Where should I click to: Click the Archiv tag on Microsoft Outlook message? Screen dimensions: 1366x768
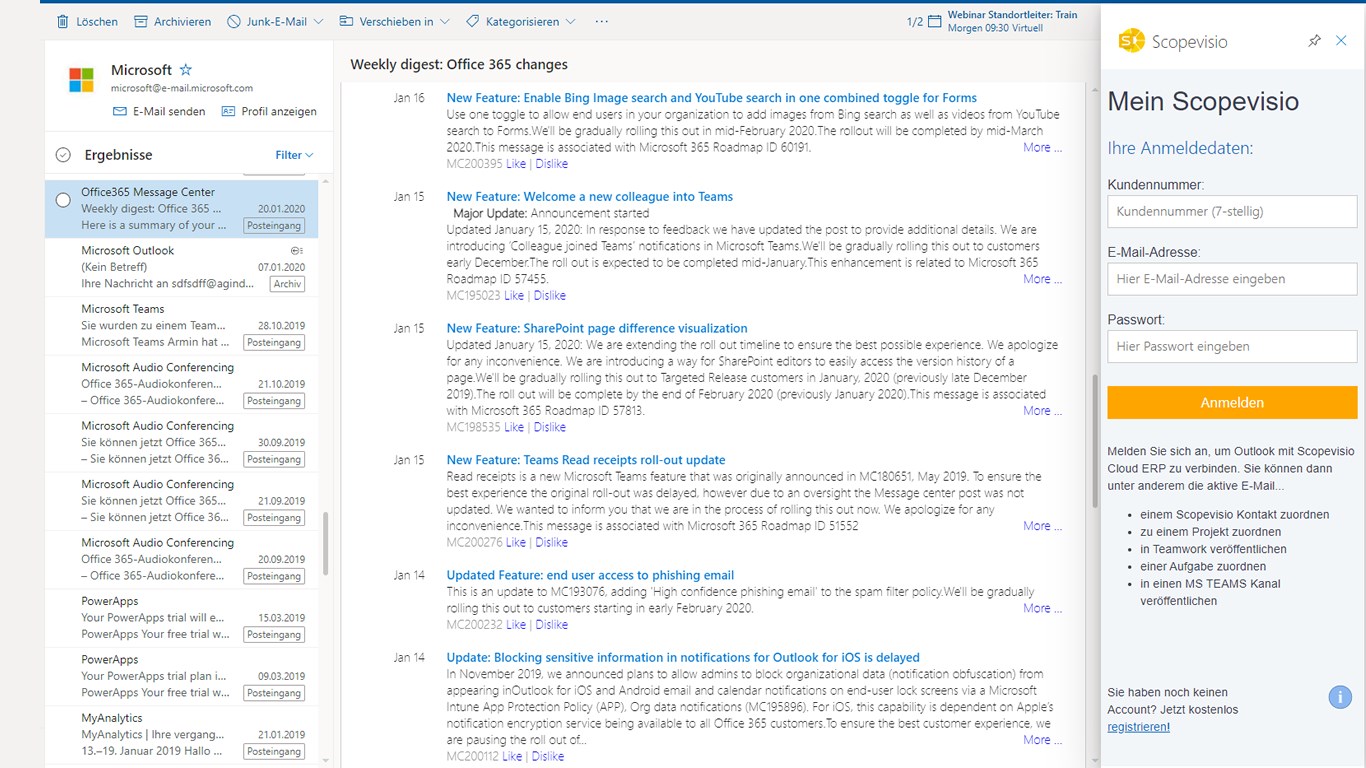click(286, 284)
